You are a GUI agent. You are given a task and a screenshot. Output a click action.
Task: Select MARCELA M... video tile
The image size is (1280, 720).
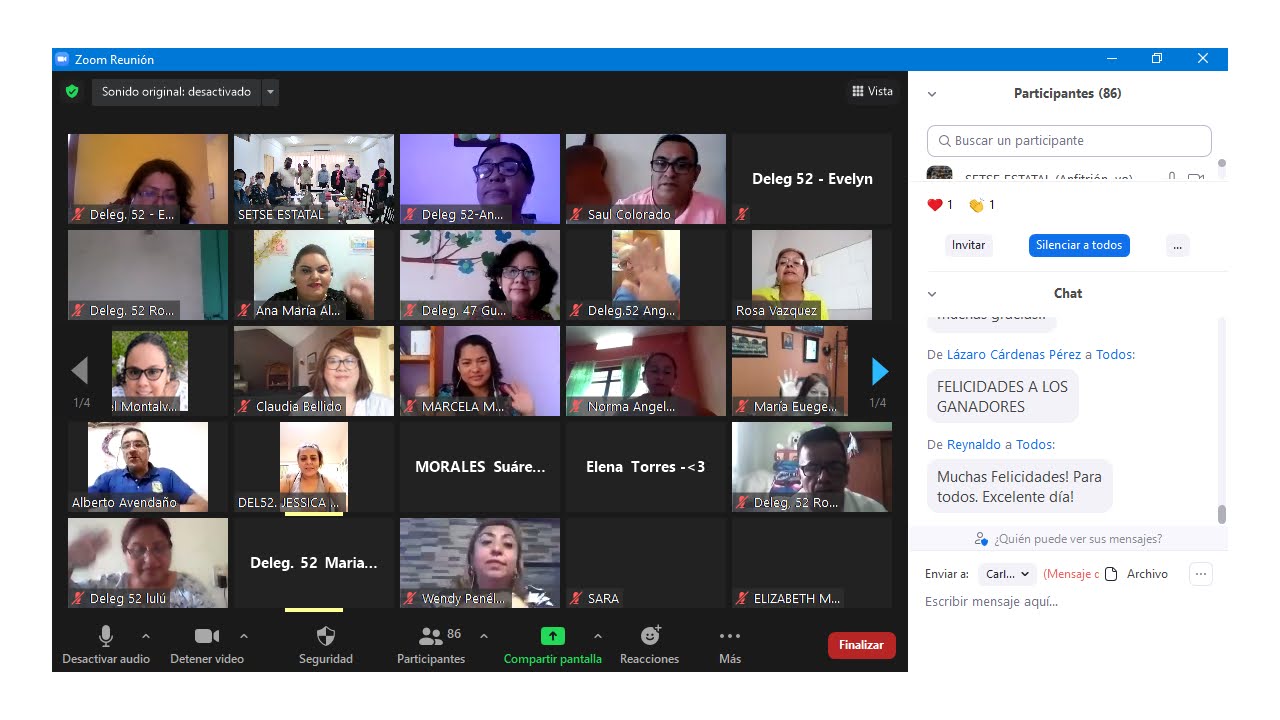click(x=480, y=371)
